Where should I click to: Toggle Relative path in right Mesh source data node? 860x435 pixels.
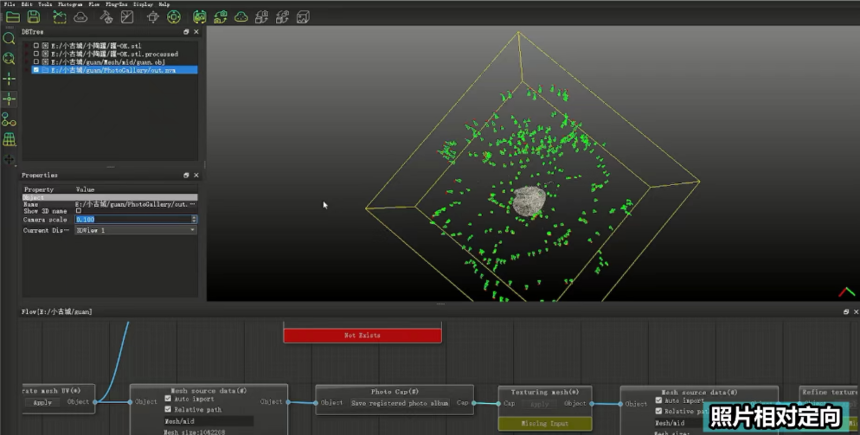(658, 411)
